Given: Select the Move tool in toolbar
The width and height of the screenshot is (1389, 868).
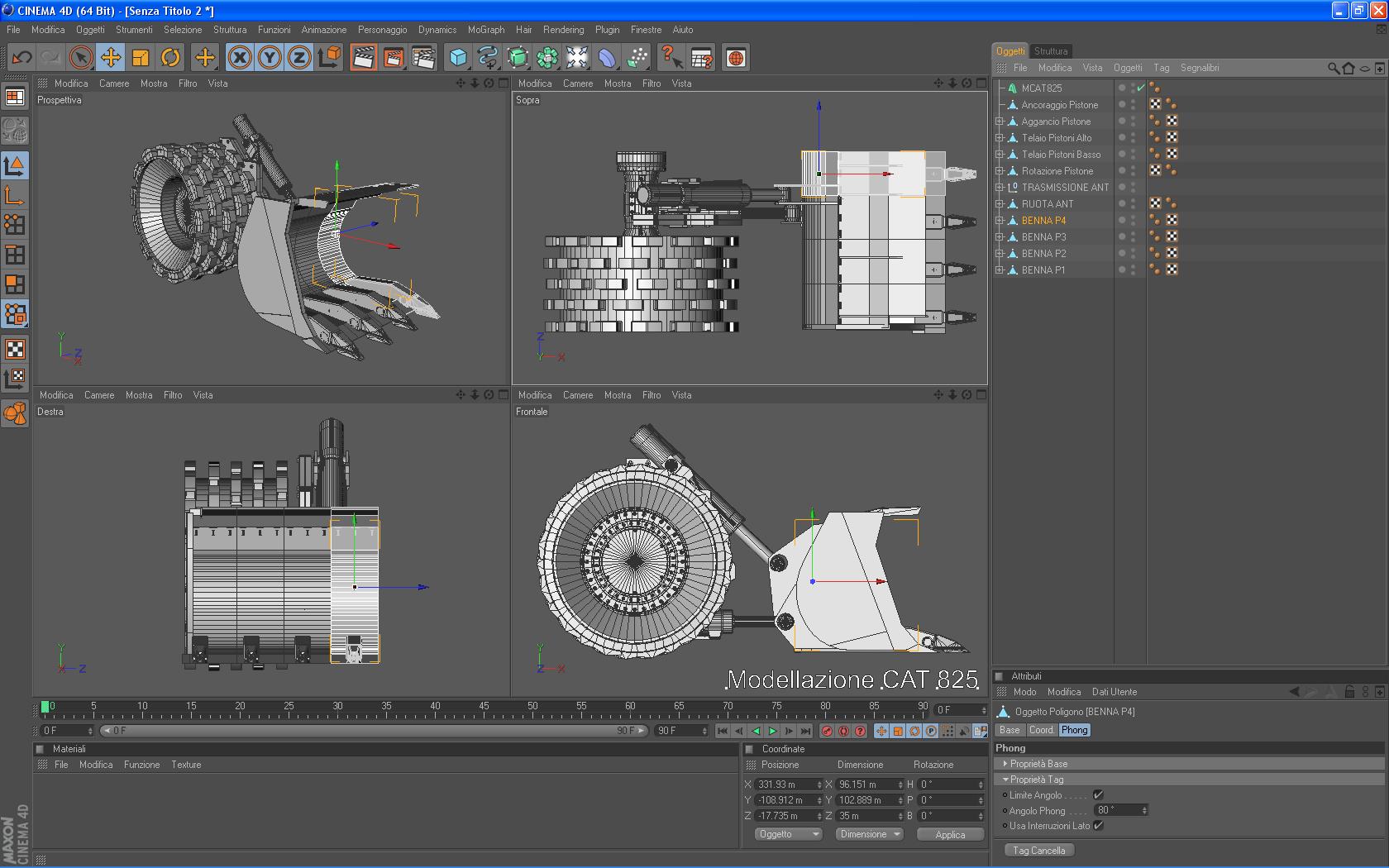Looking at the screenshot, I should tap(111, 58).
